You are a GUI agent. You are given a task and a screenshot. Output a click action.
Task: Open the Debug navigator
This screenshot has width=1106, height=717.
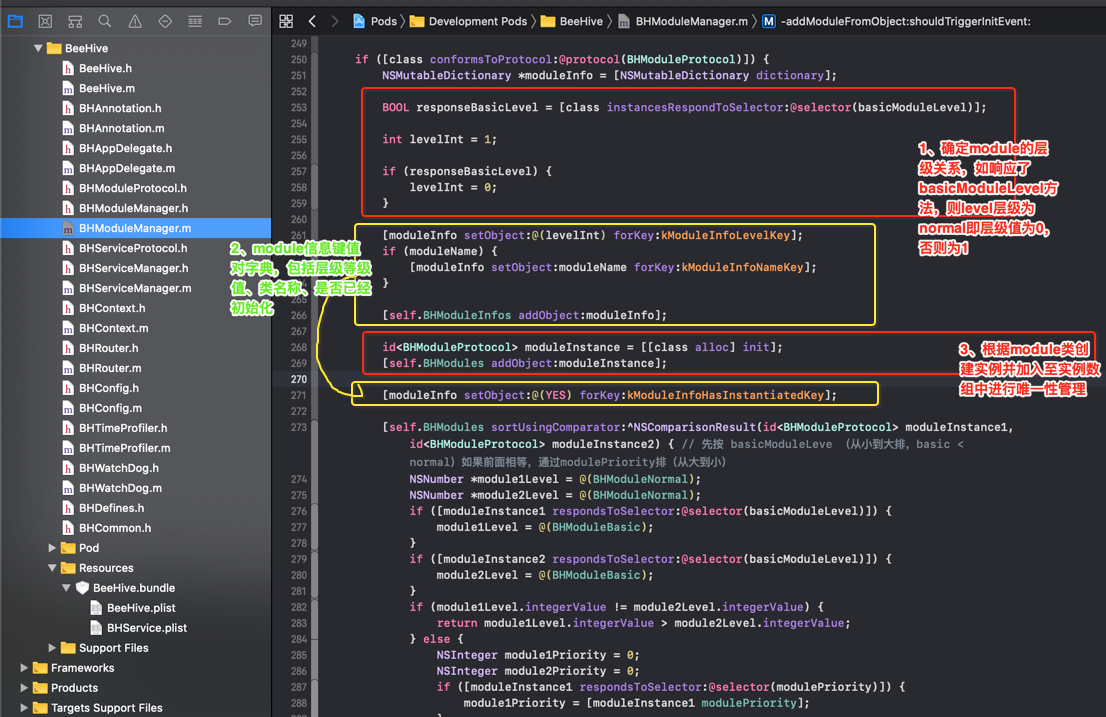(195, 21)
